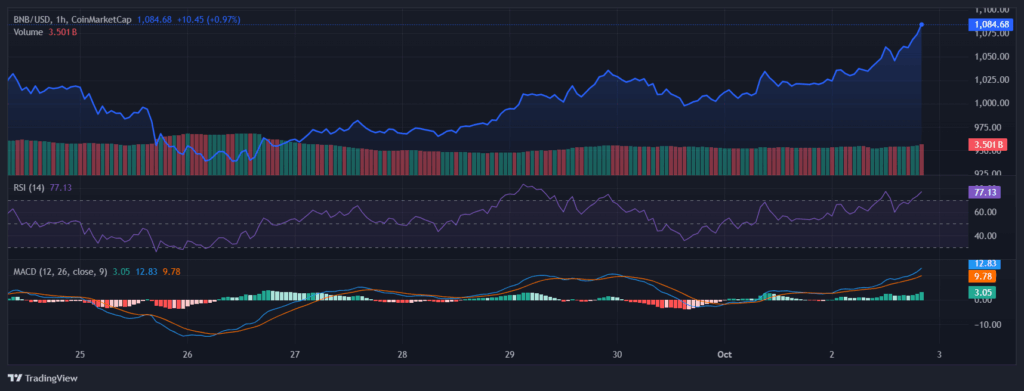Select the RSI (14) indicator label
1024x391 pixels.
pyautogui.click(x=29, y=189)
